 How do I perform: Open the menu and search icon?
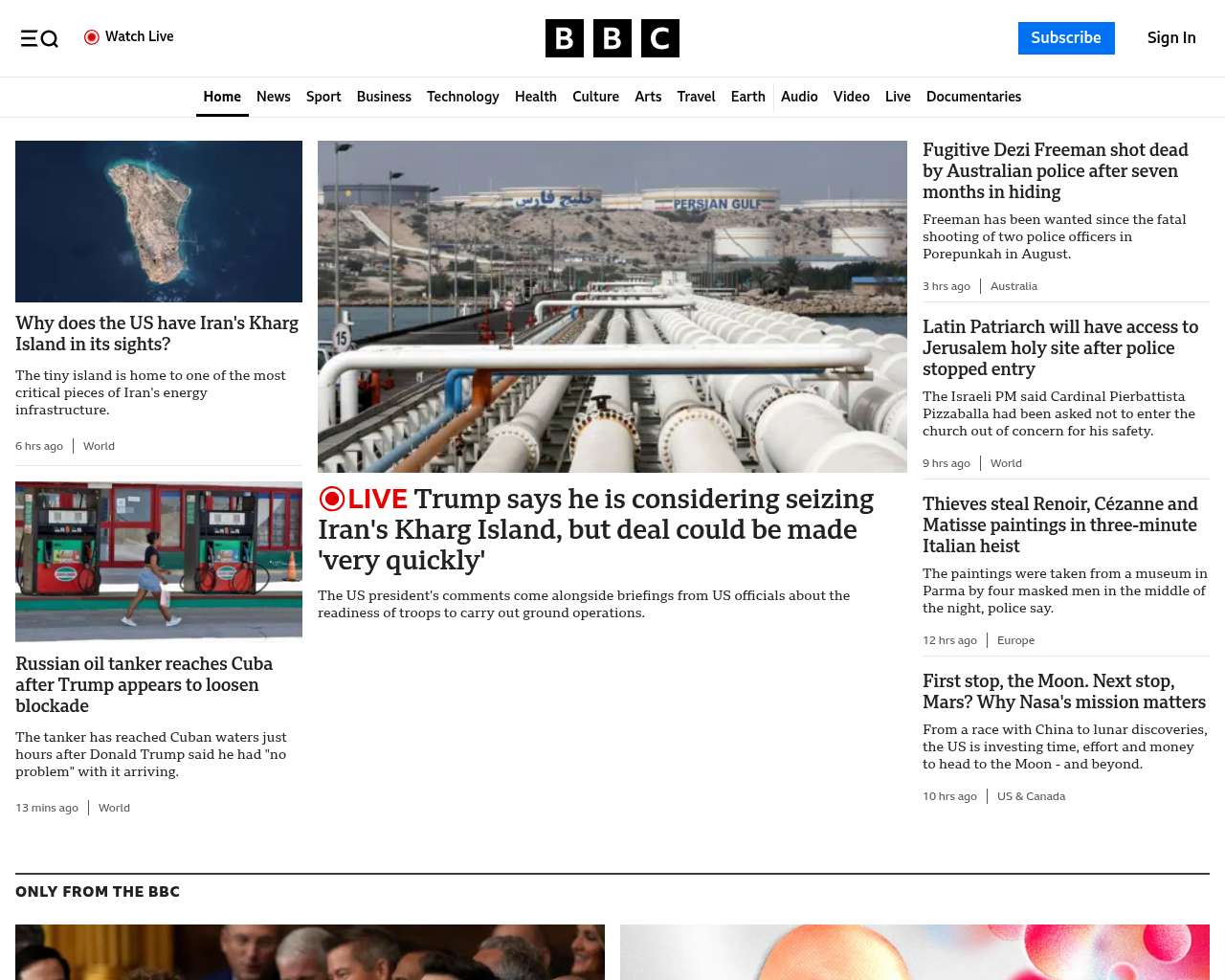[39, 38]
